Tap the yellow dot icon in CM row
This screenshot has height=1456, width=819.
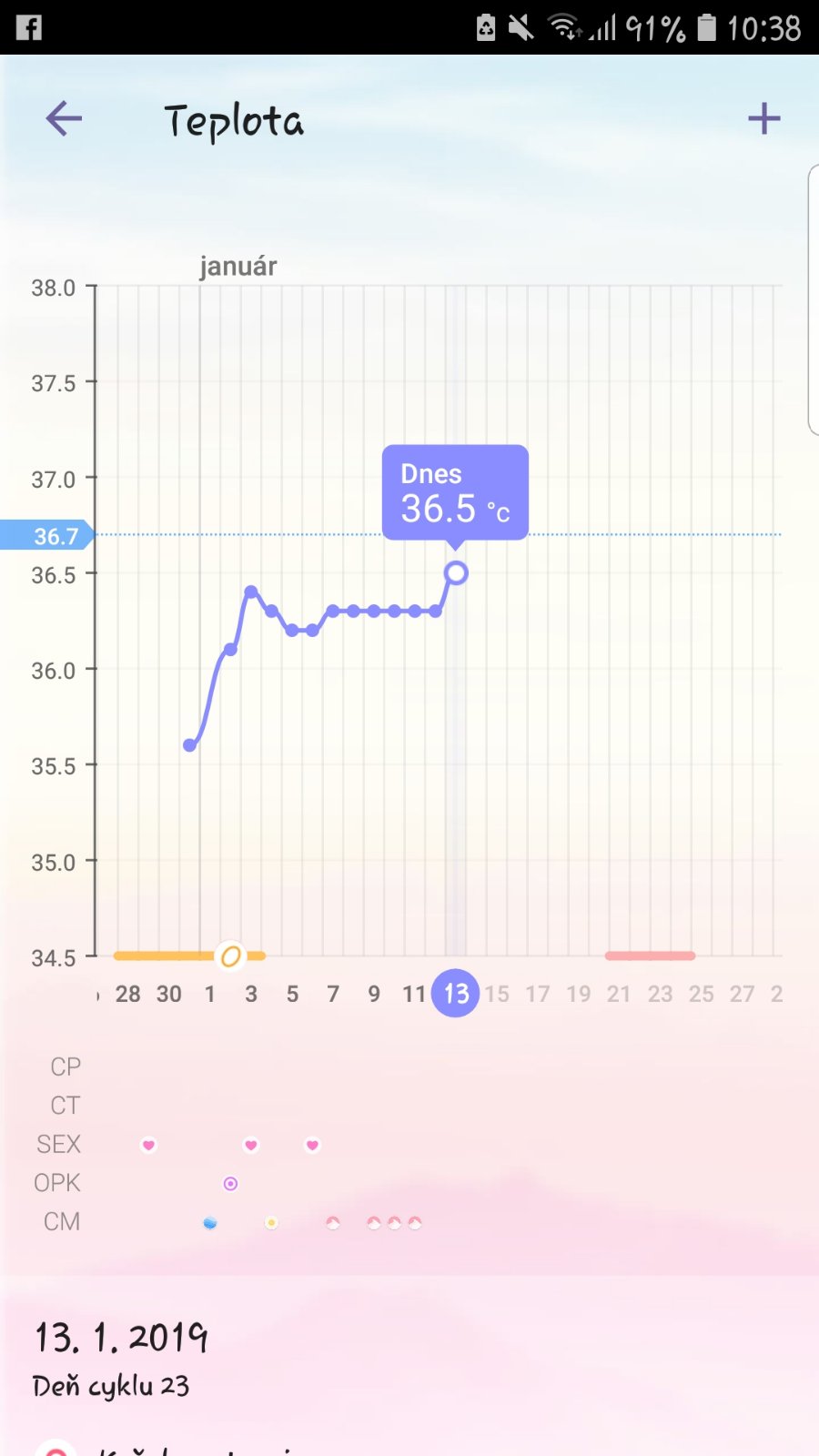click(x=271, y=1223)
